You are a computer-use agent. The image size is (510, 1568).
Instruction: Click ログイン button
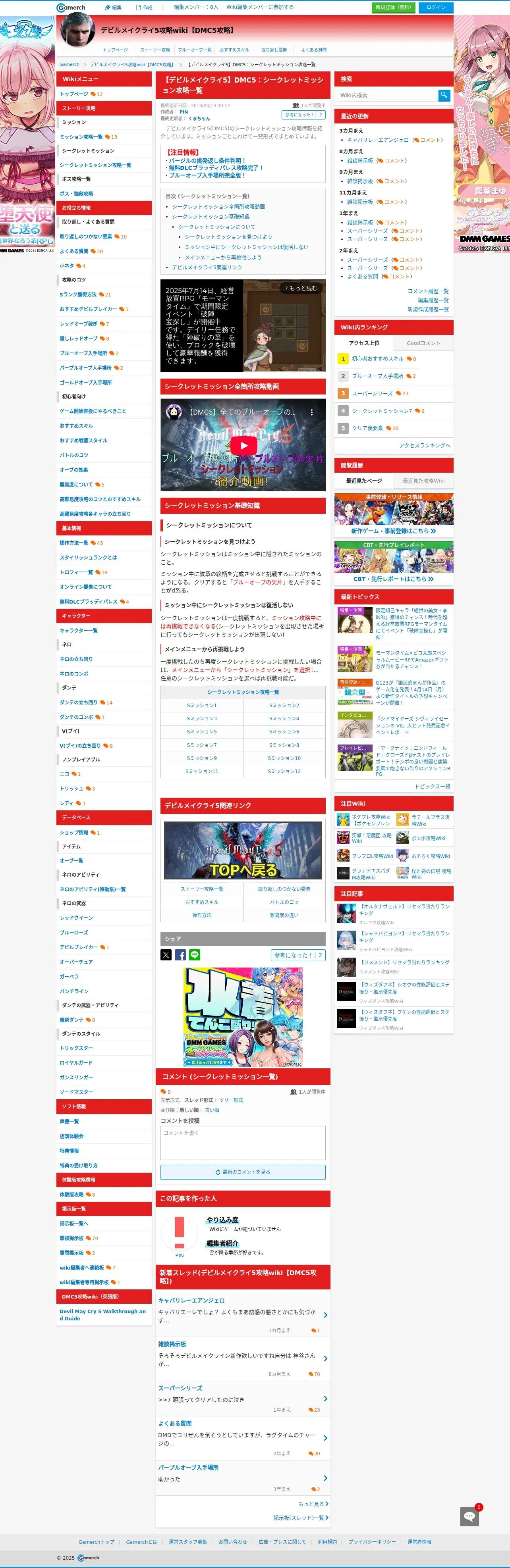[x=436, y=7]
